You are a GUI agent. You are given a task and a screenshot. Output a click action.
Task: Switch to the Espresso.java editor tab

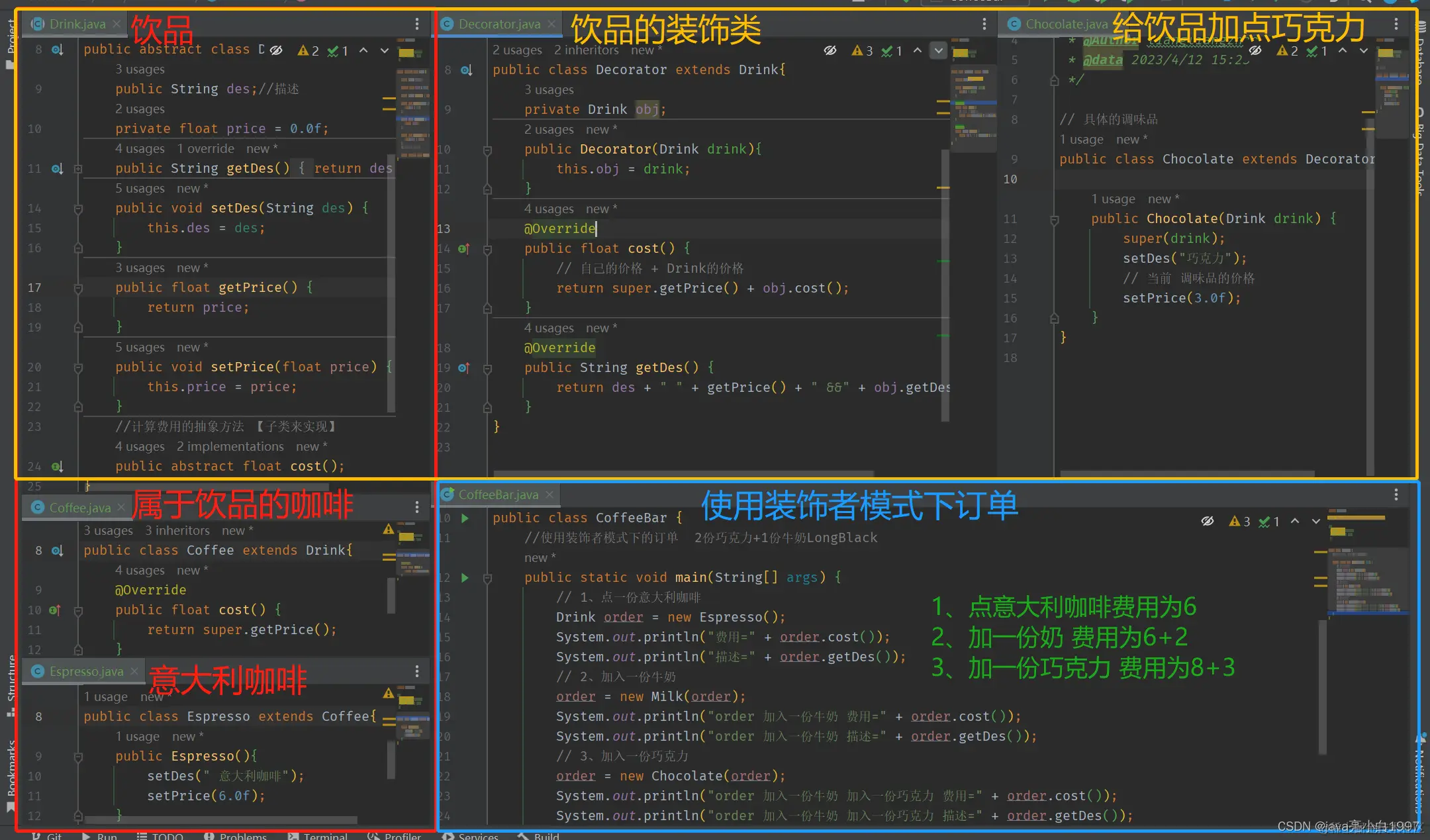coord(86,671)
